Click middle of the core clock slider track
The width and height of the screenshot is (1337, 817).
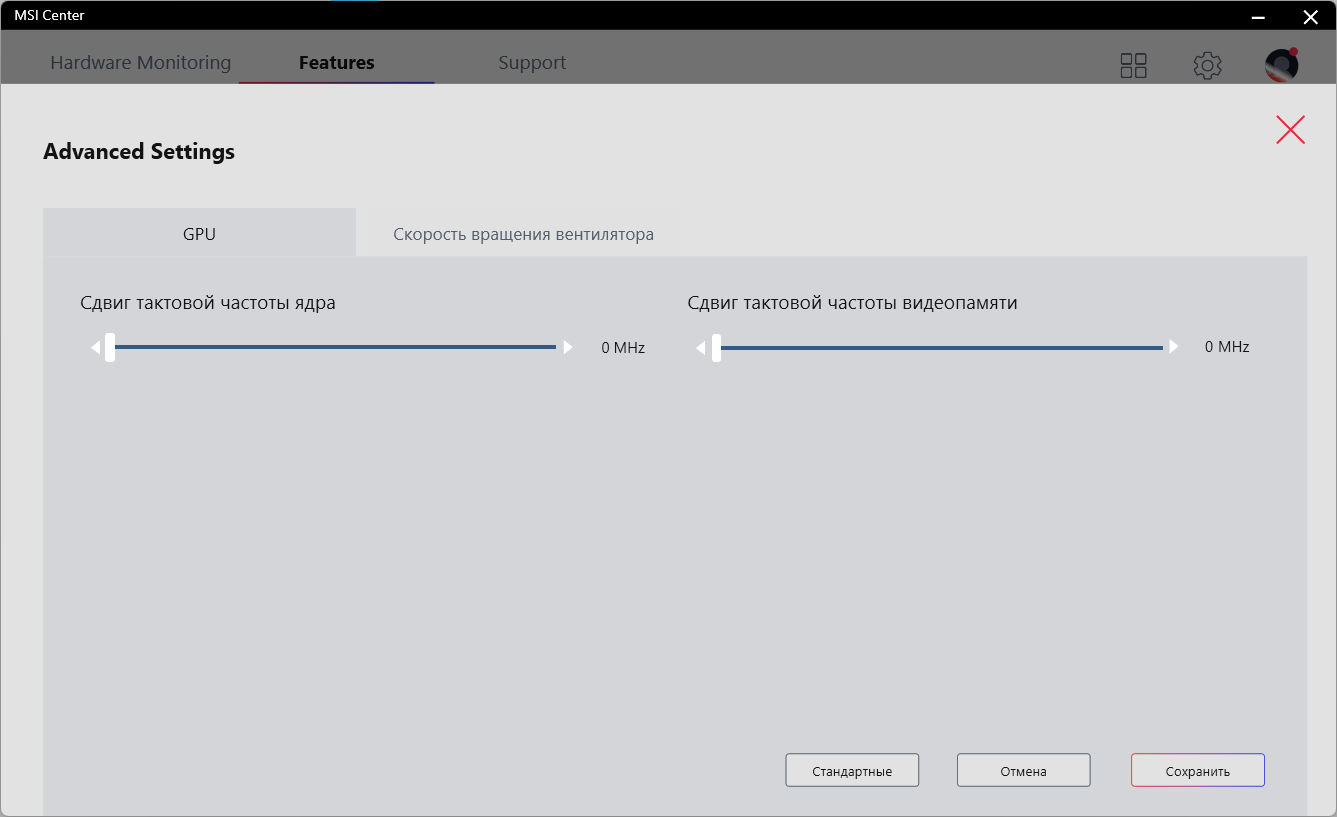[x=335, y=347]
